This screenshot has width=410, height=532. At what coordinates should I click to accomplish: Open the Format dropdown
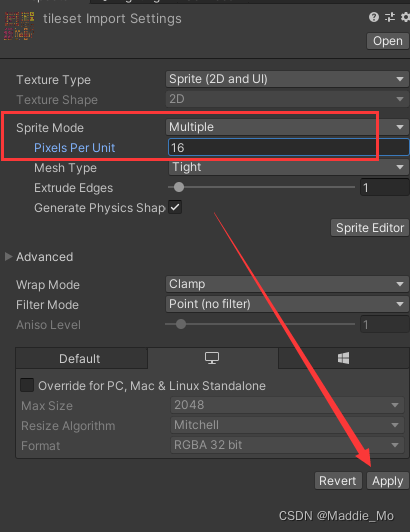coord(287,445)
